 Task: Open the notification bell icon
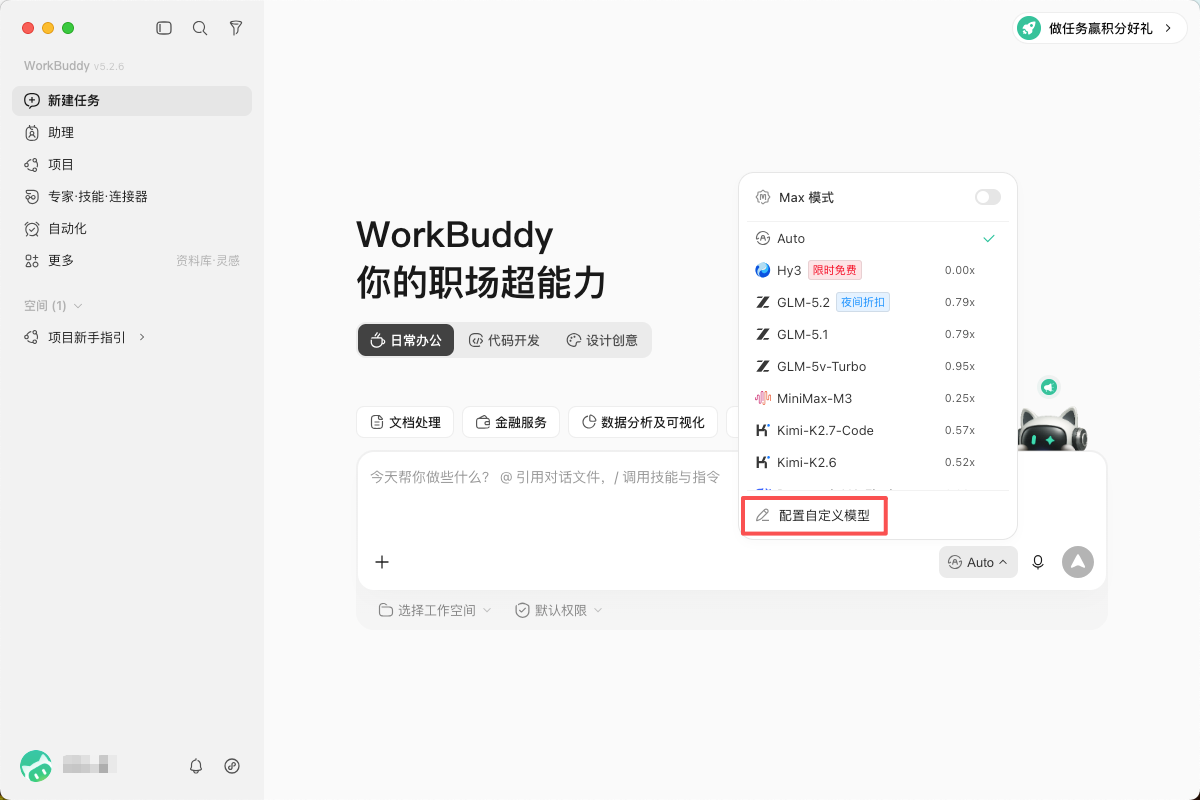coord(196,766)
